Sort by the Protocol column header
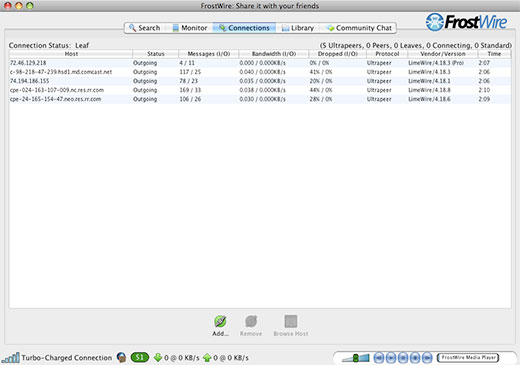This screenshot has width=520, height=365. click(x=387, y=54)
